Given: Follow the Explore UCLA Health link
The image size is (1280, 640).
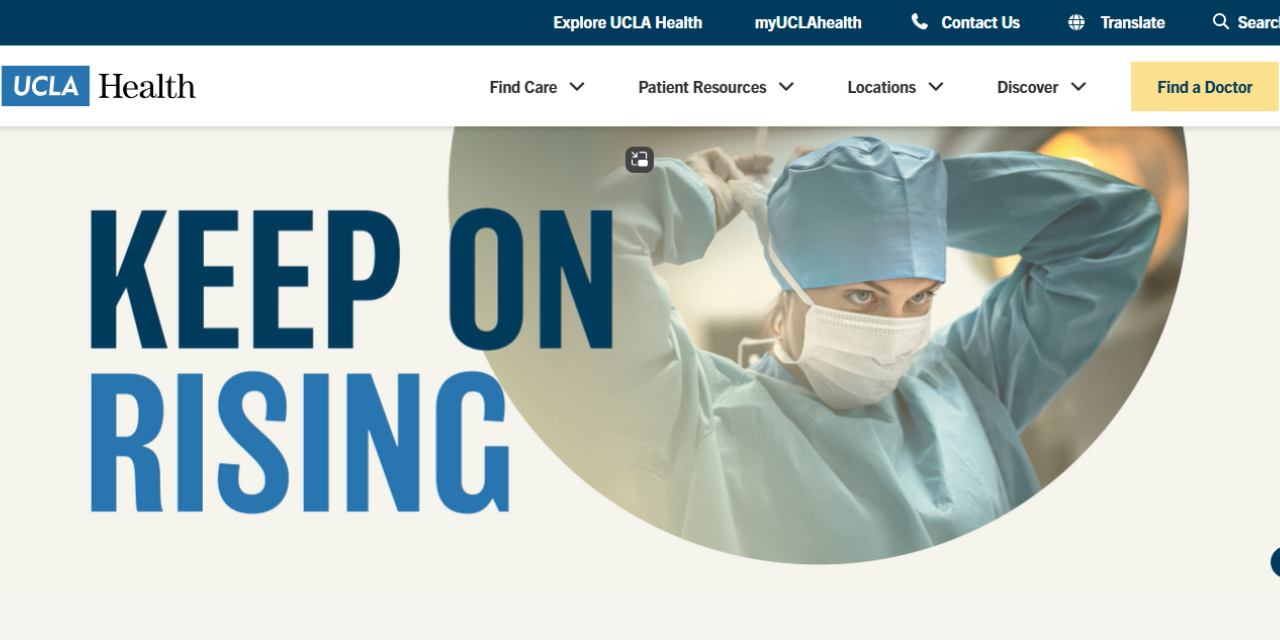Looking at the screenshot, I should coord(628,22).
